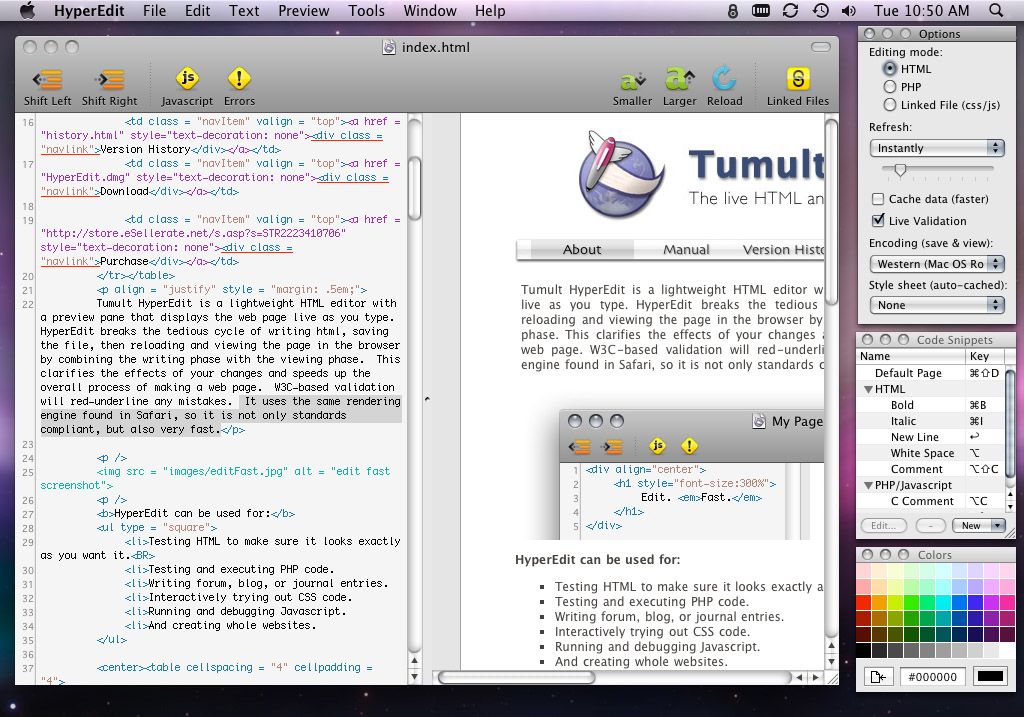
Task: Click the hex color input field showing #000000
Action: 932,677
